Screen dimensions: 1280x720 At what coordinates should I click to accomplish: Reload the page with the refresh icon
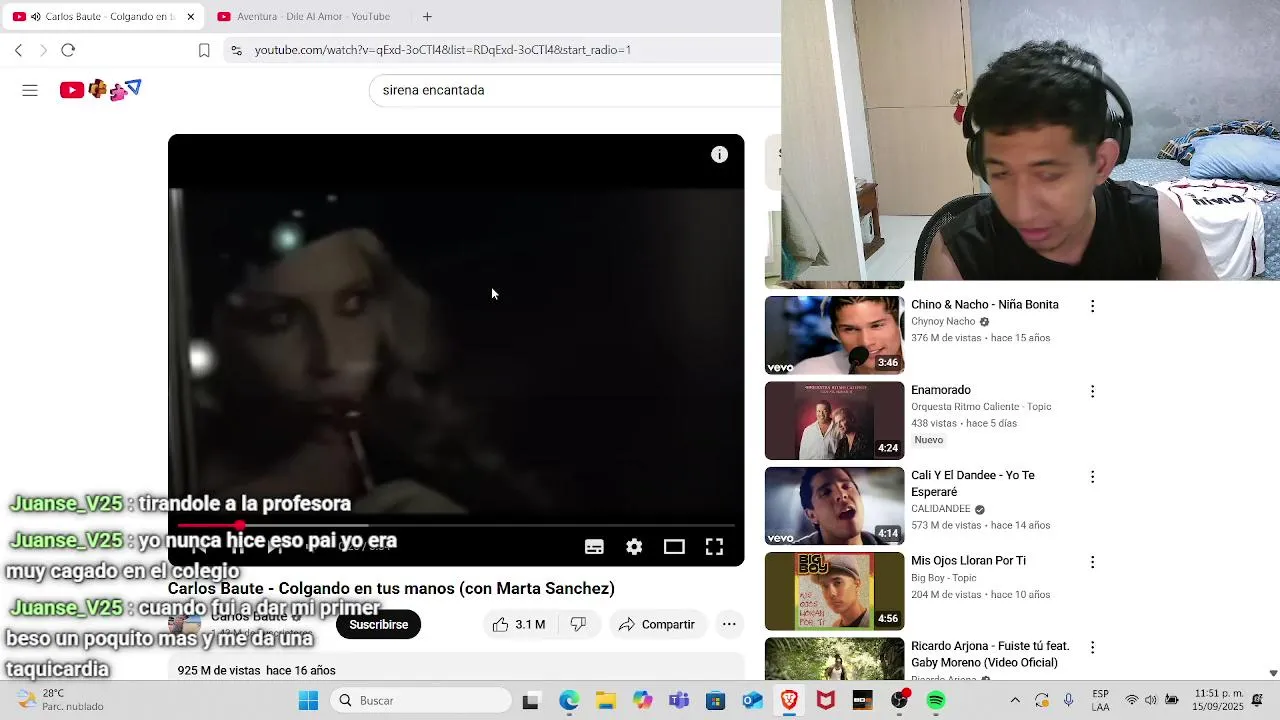(68, 50)
